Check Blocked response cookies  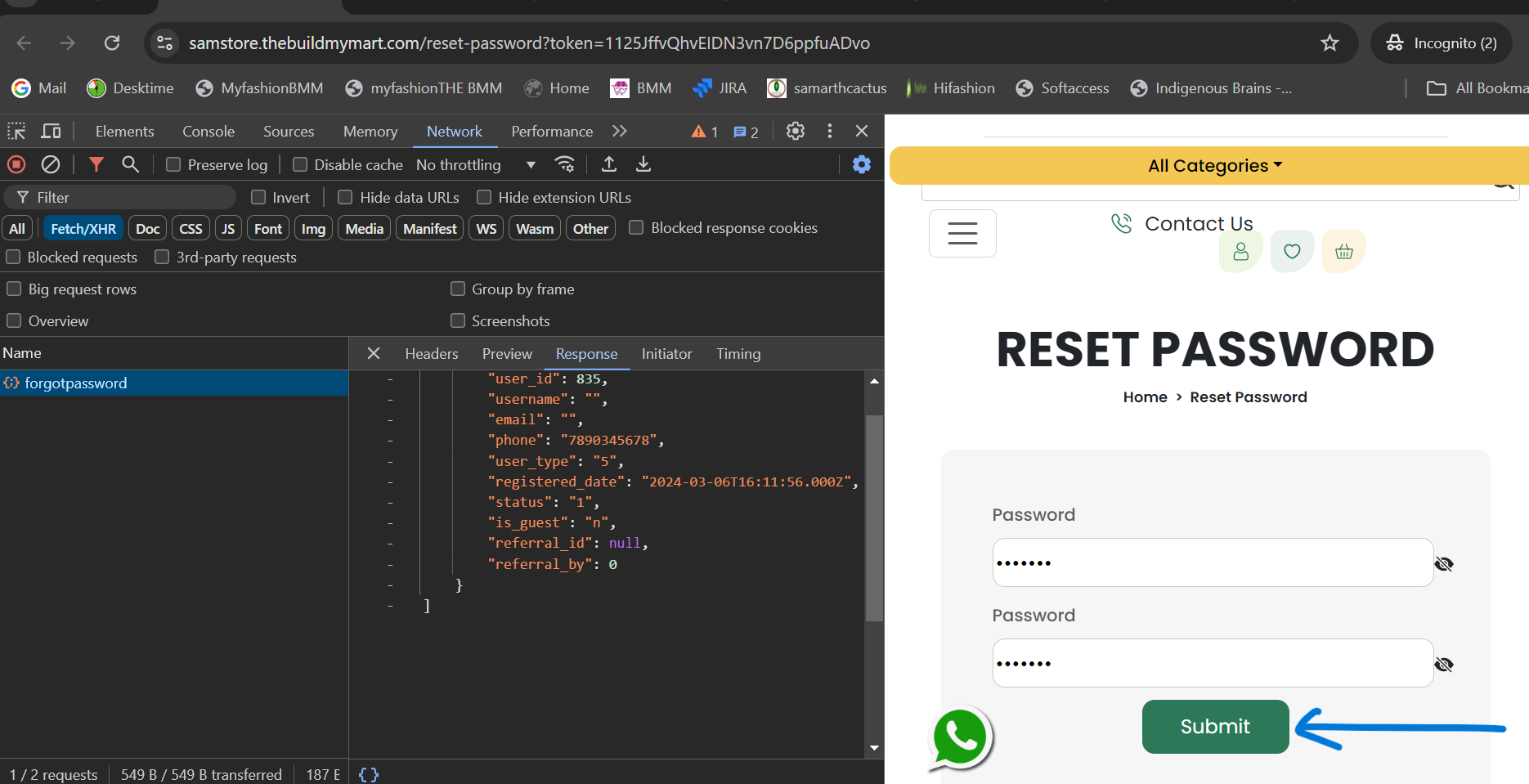point(636,227)
